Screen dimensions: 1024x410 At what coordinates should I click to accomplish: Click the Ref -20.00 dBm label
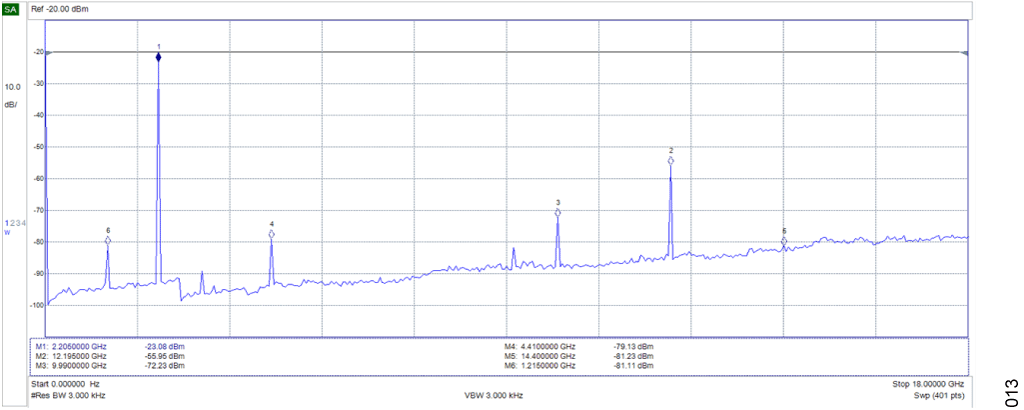[60, 9]
